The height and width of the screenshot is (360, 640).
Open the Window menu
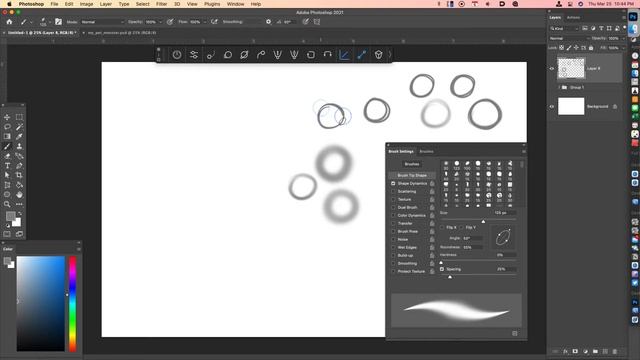(x=235, y=4)
